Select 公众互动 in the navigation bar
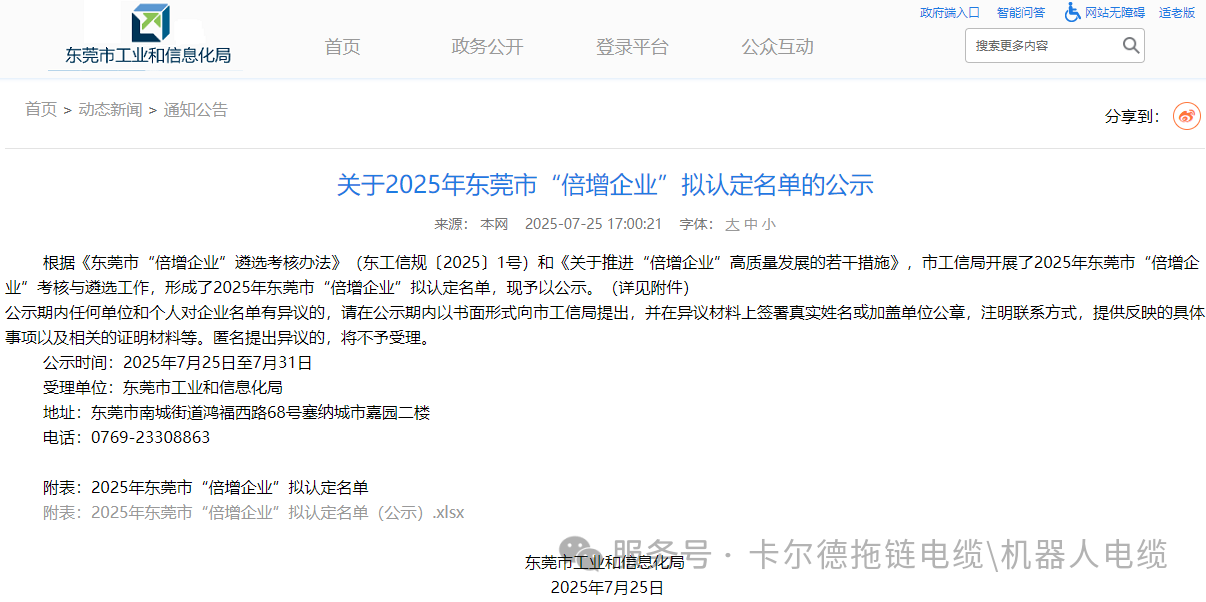 tap(777, 47)
